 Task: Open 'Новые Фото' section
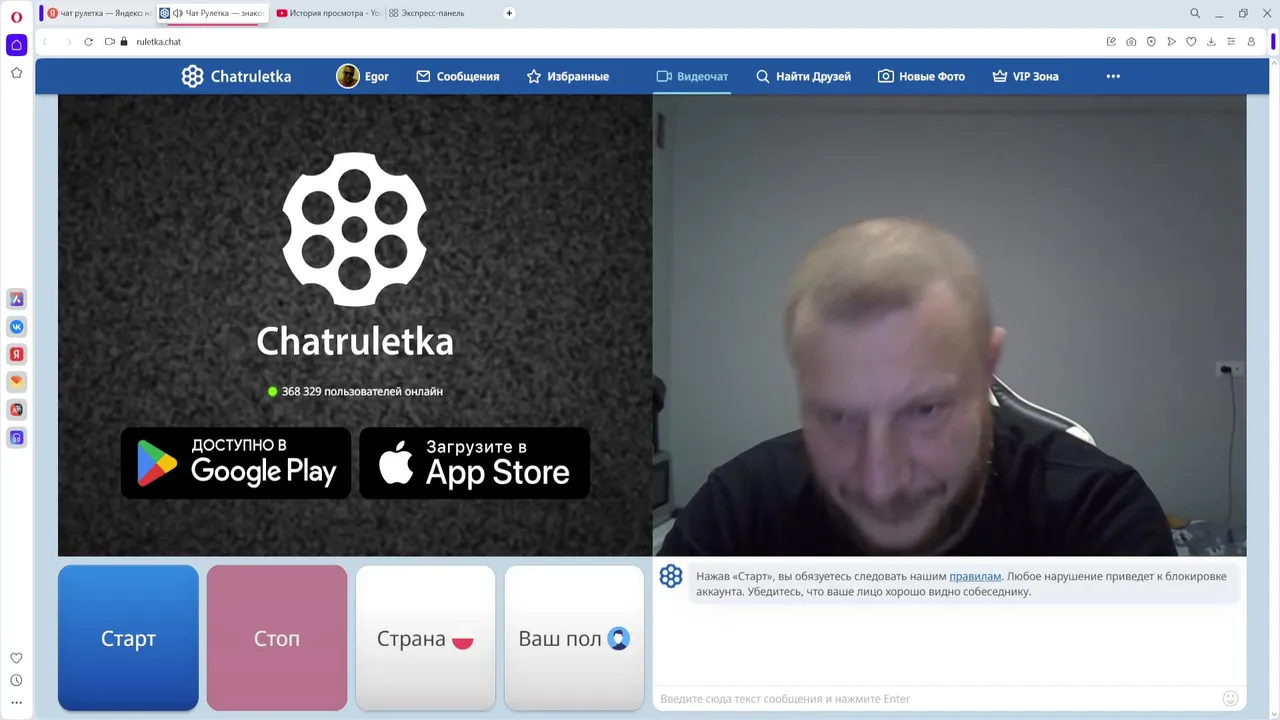[x=921, y=76]
